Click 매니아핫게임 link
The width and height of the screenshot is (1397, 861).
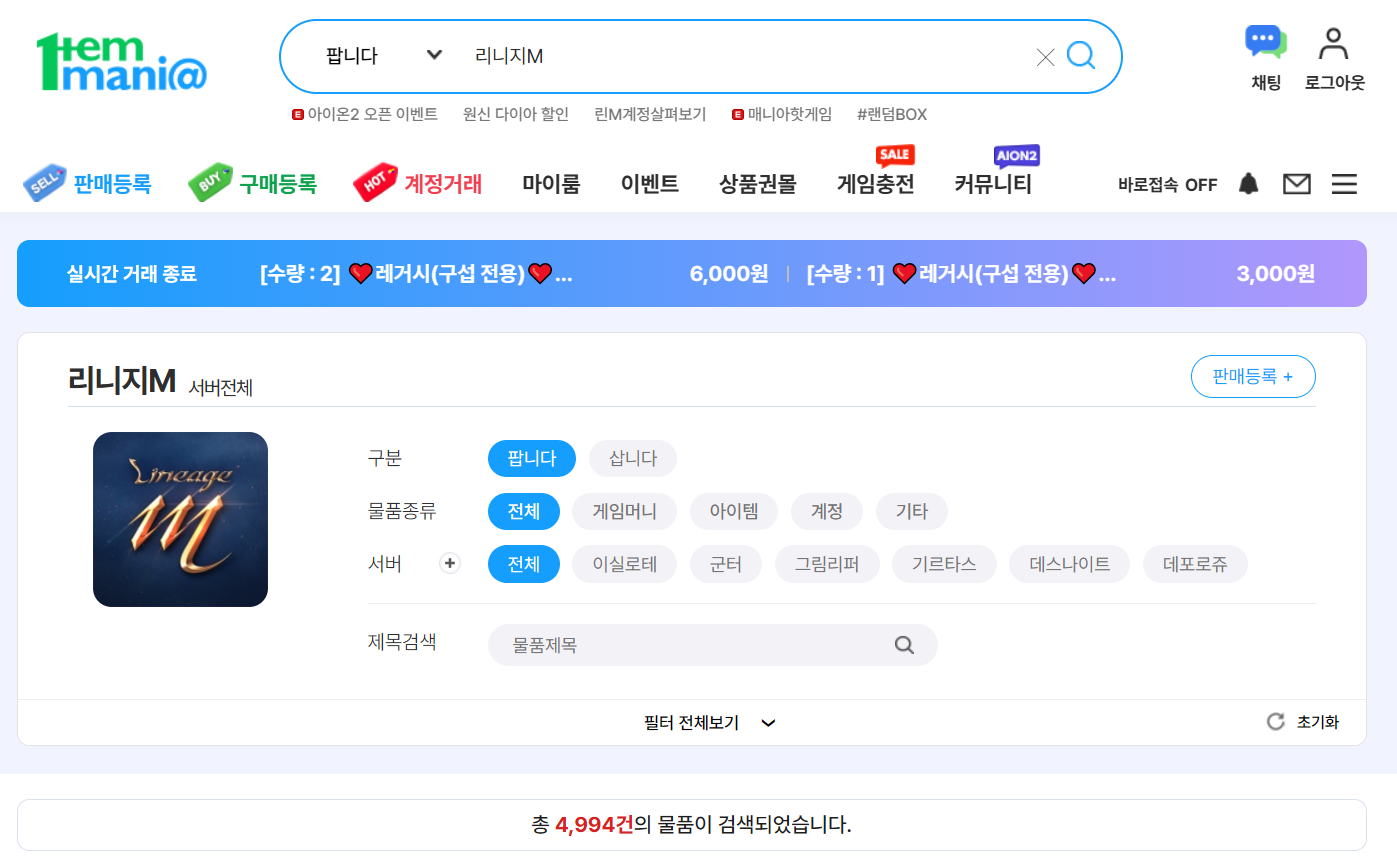tap(782, 114)
